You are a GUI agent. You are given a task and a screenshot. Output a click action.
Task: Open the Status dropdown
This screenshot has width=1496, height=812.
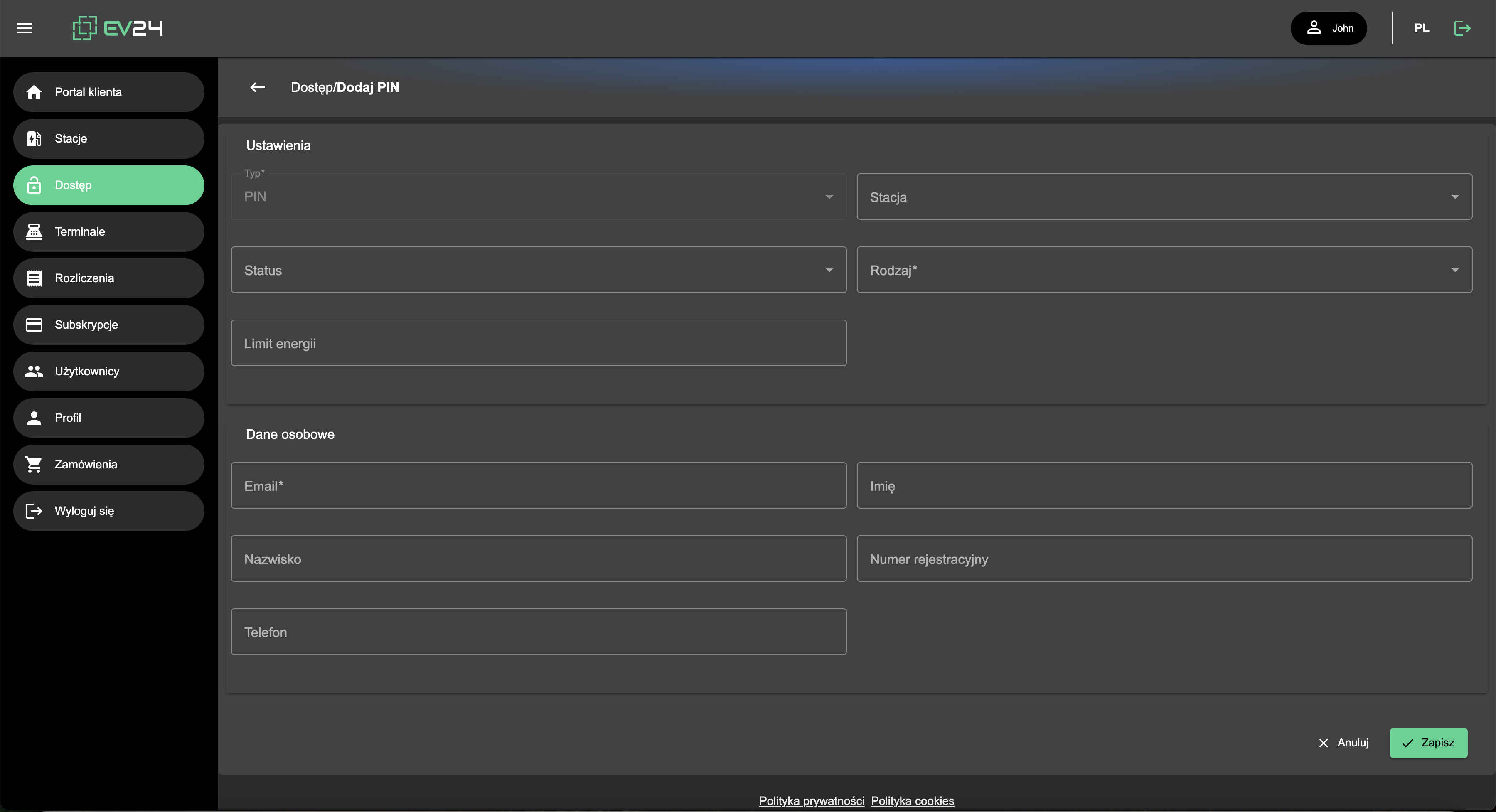538,270
